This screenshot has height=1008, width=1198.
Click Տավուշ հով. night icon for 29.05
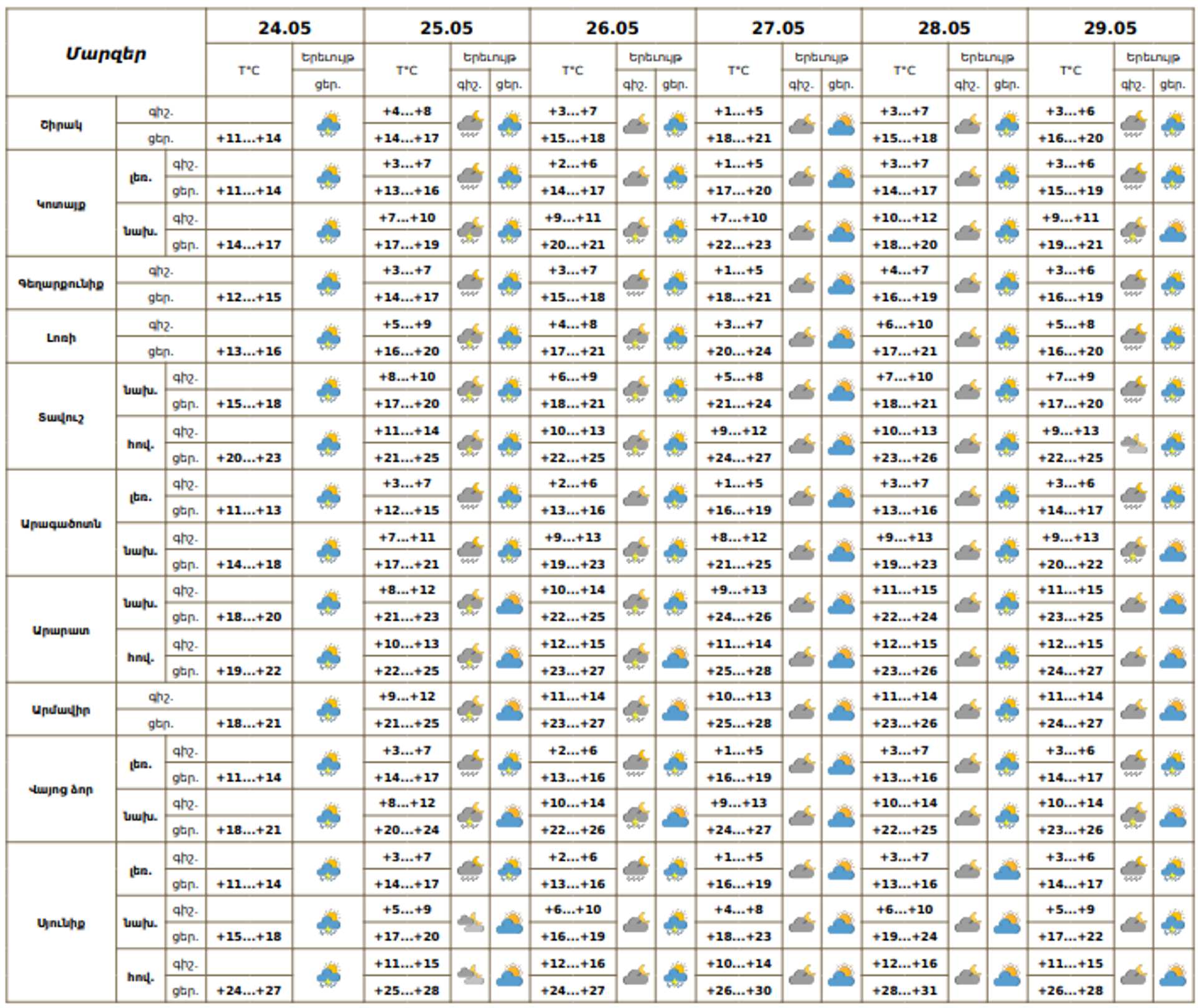(x=1133, y=444)
